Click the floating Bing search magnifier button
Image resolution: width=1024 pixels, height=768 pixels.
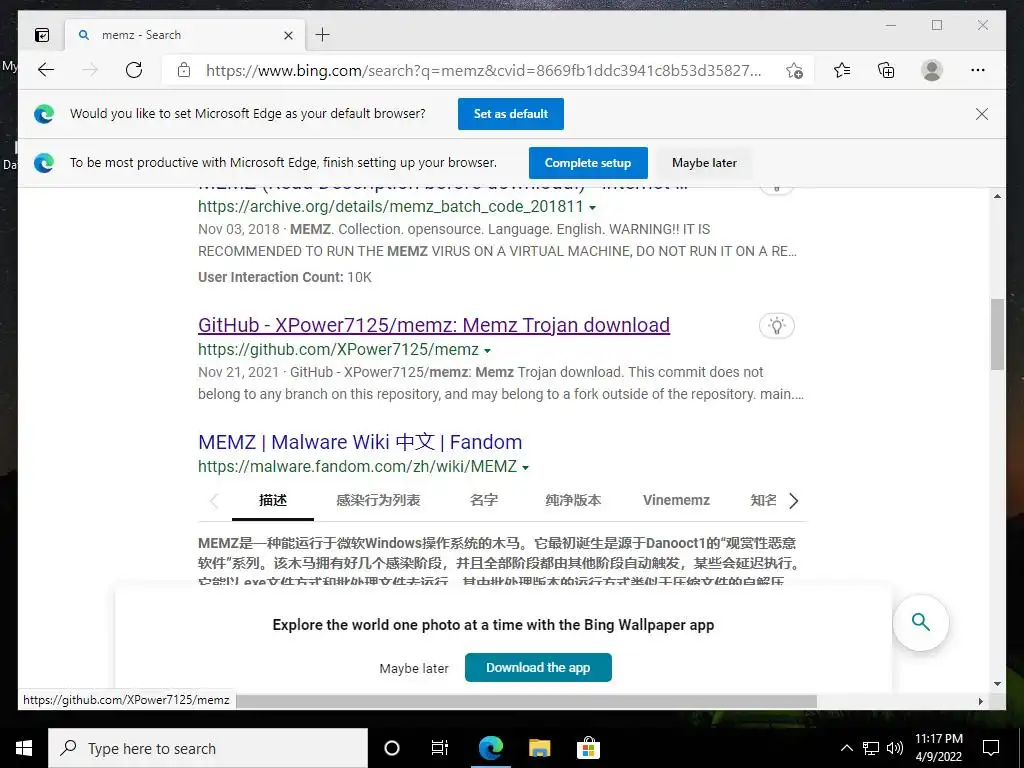[921, 622]
